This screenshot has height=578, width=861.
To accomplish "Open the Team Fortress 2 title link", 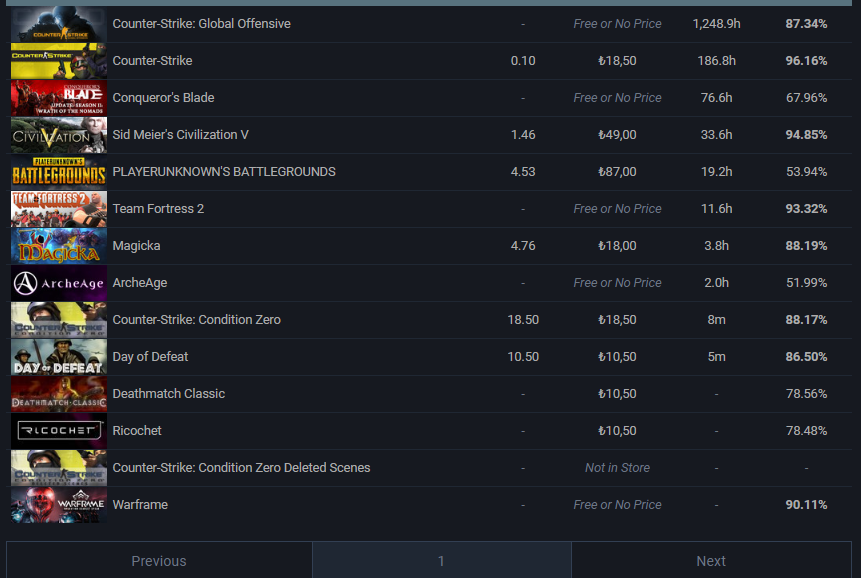I will point(158,209).
